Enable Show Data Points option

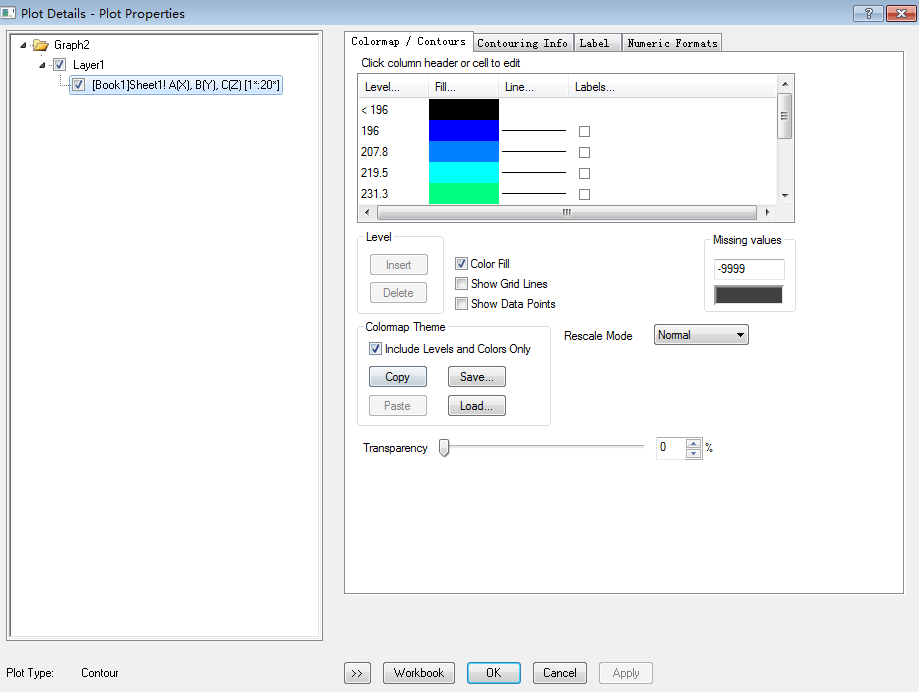click(x=461, y=304)
